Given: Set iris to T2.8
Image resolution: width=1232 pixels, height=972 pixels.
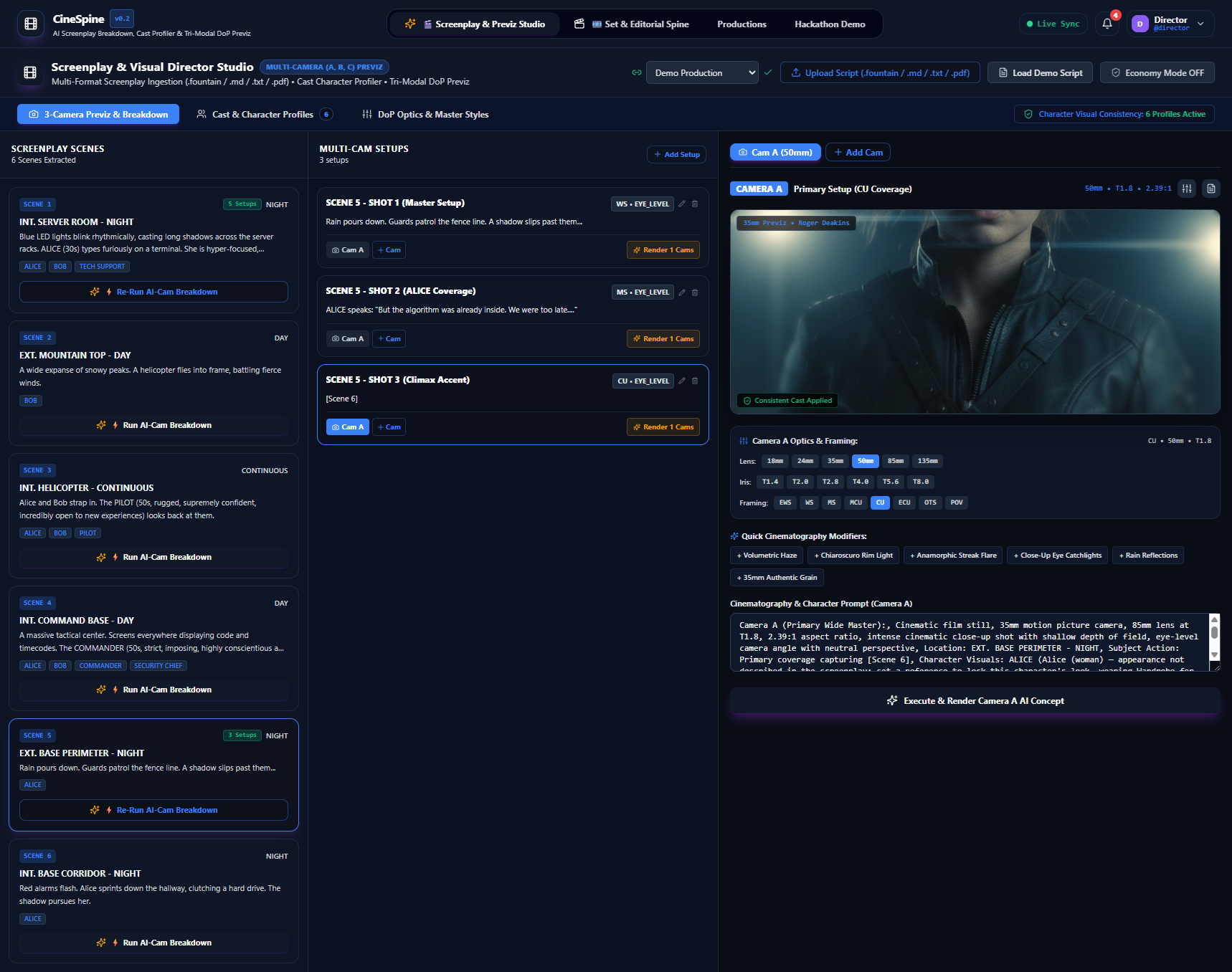Looking at the screenshot, I should click(x=830, y=482).
